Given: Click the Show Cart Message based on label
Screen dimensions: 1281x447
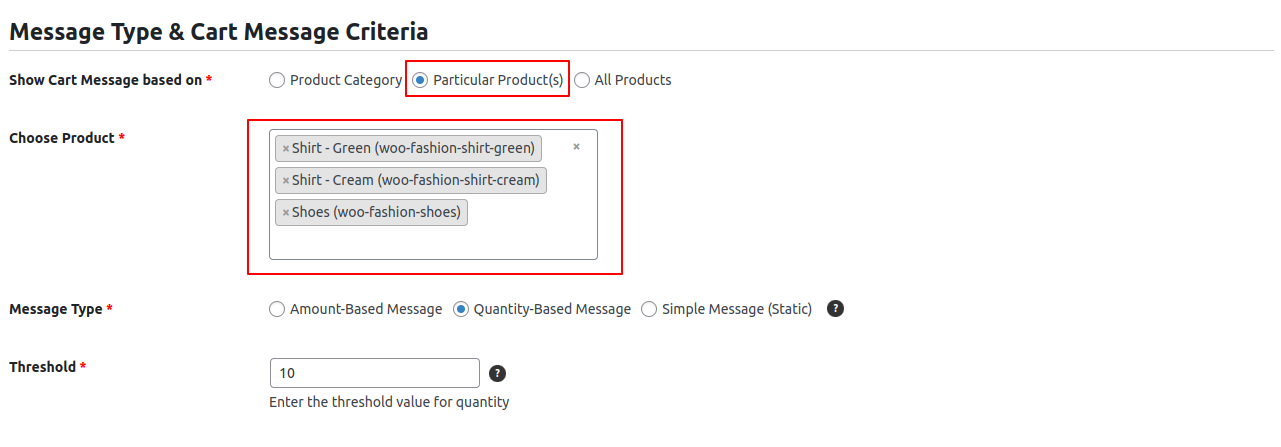Looking at the screenshot, I should (105, 80).
